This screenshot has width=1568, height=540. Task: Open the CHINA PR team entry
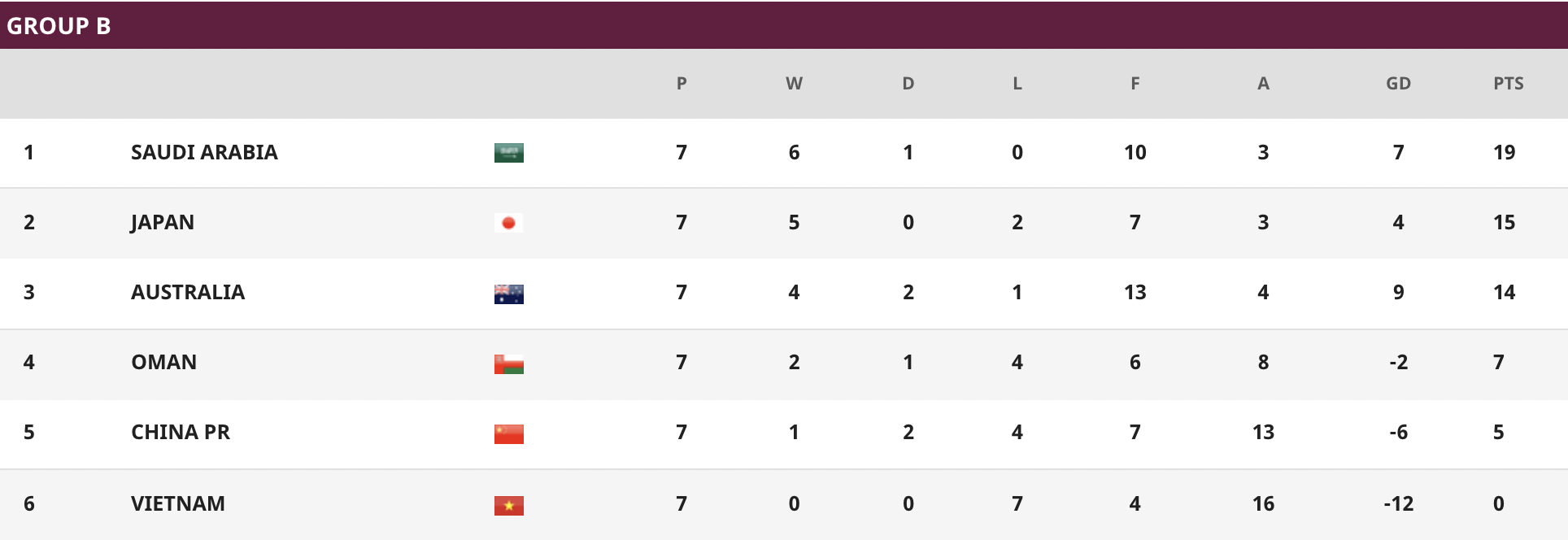[x=181, y=432]
